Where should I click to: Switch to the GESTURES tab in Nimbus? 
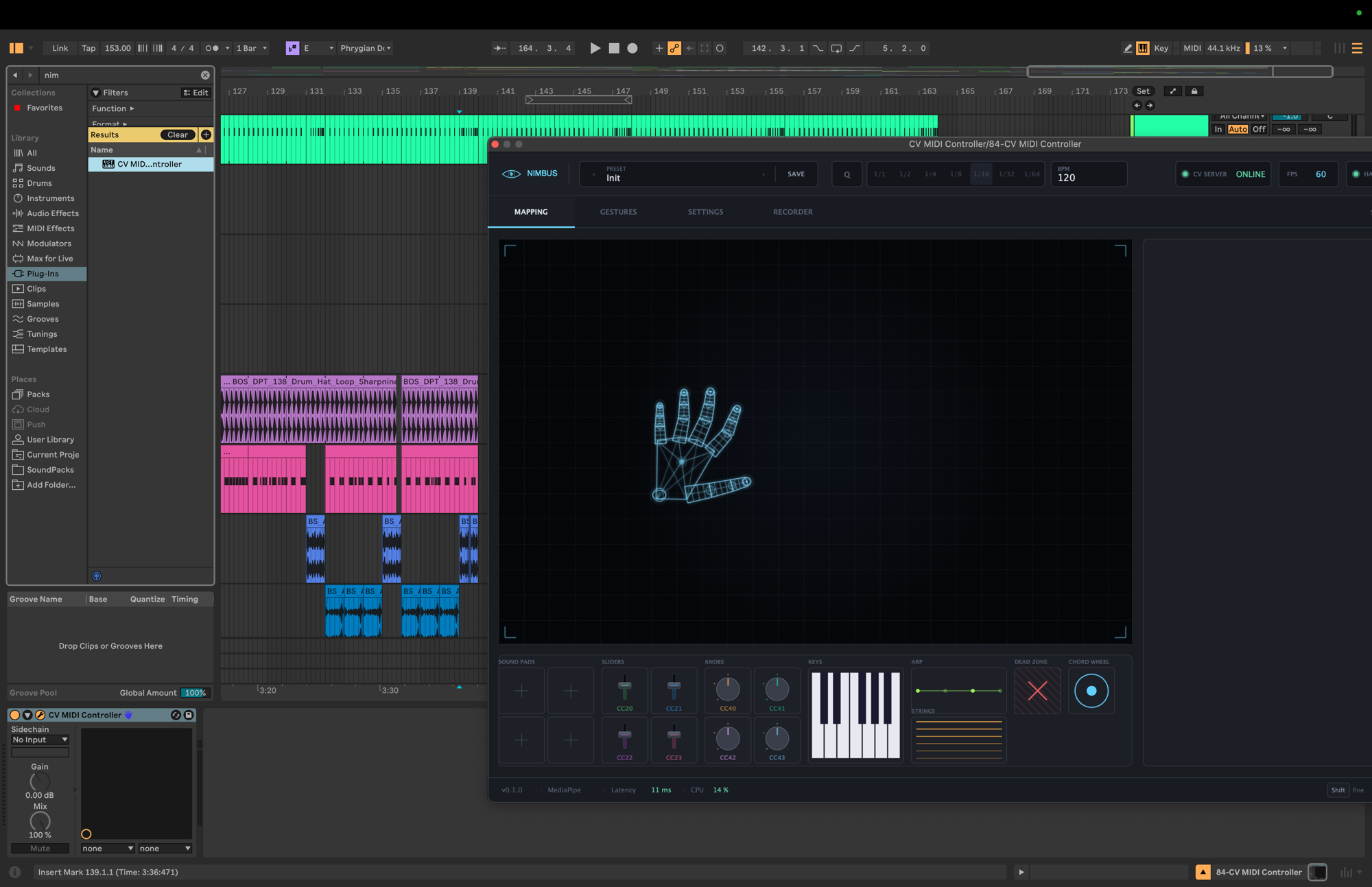618,212
